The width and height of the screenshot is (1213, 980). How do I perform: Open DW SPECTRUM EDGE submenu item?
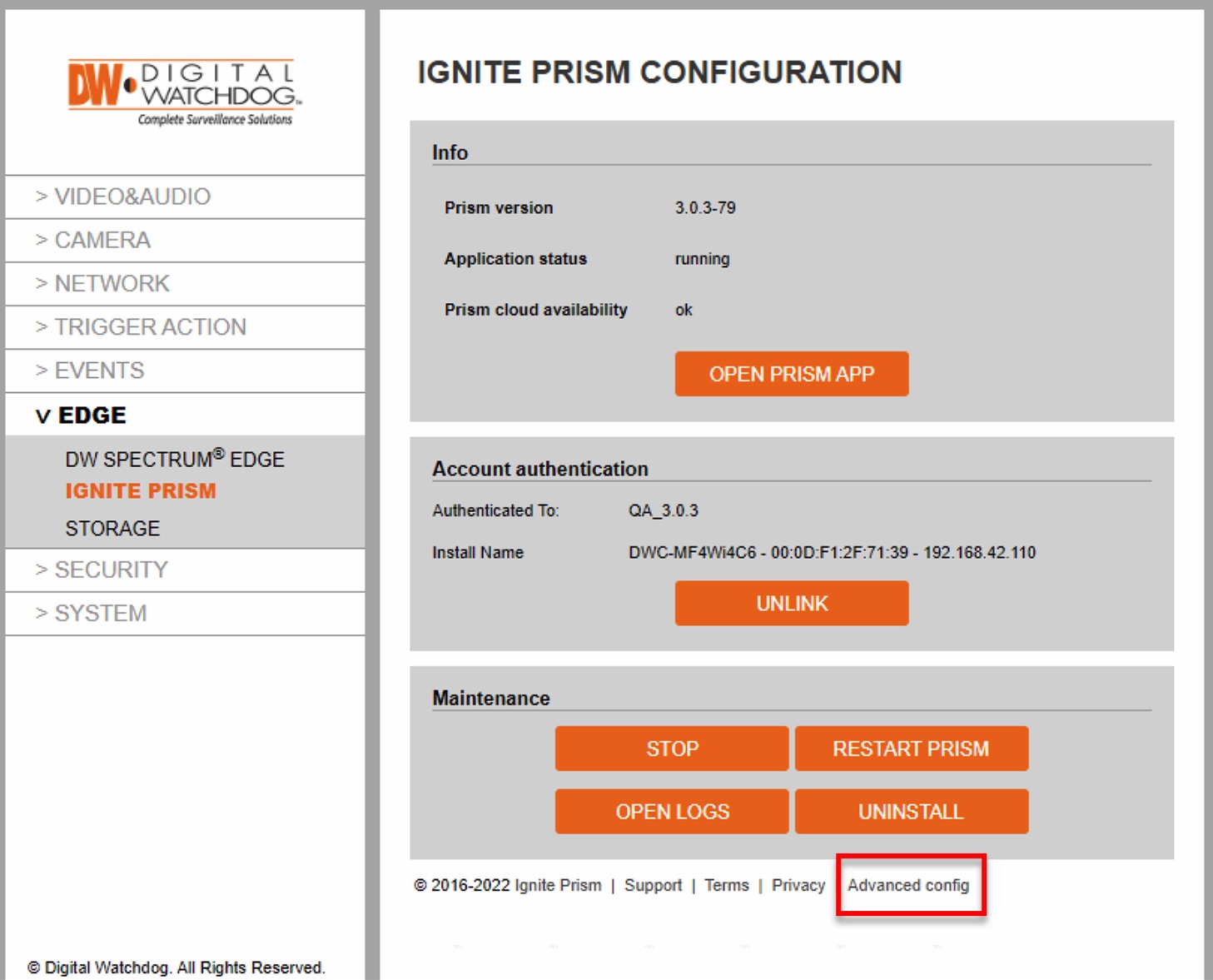pyautogui.click(x=175, y=458)
